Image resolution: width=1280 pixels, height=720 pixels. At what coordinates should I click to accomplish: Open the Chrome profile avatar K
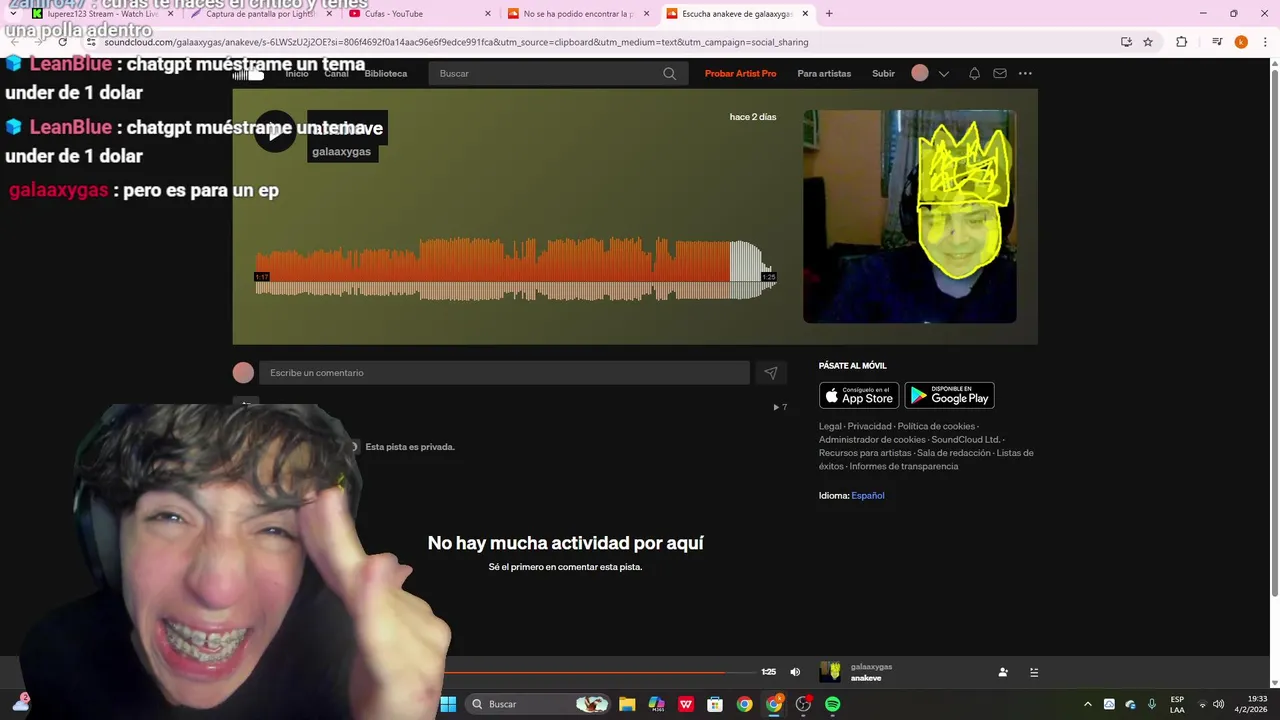pyautogui.click(x=1241, y=42)
